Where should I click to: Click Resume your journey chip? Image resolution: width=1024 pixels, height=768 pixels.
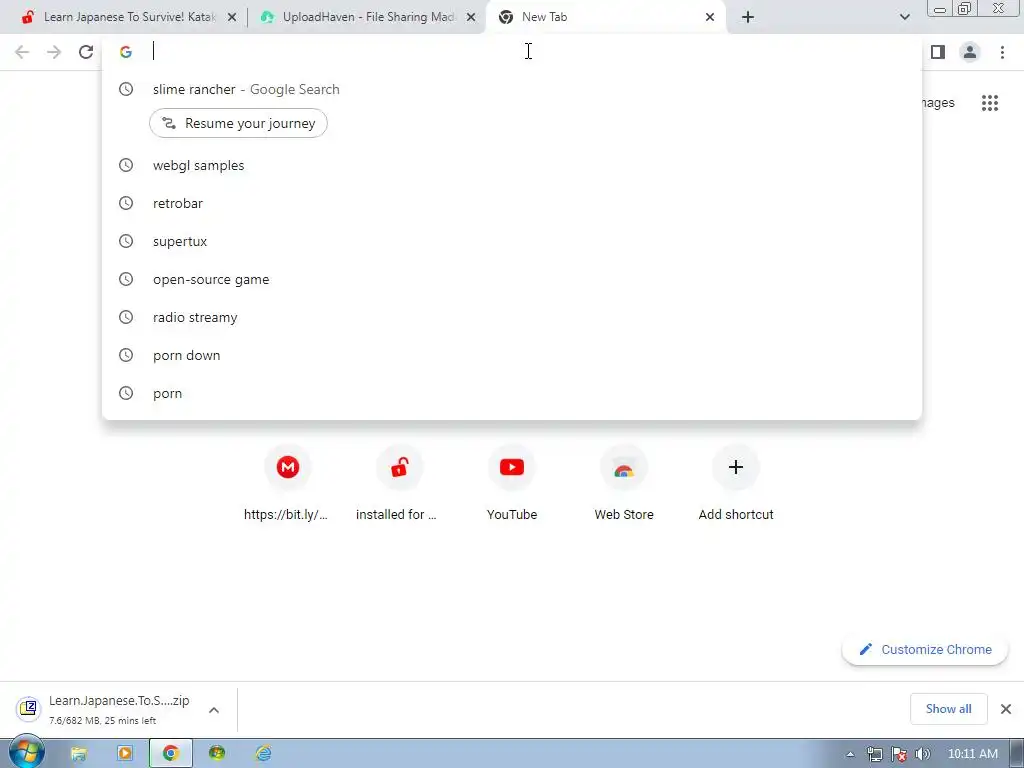pos(238,123)
